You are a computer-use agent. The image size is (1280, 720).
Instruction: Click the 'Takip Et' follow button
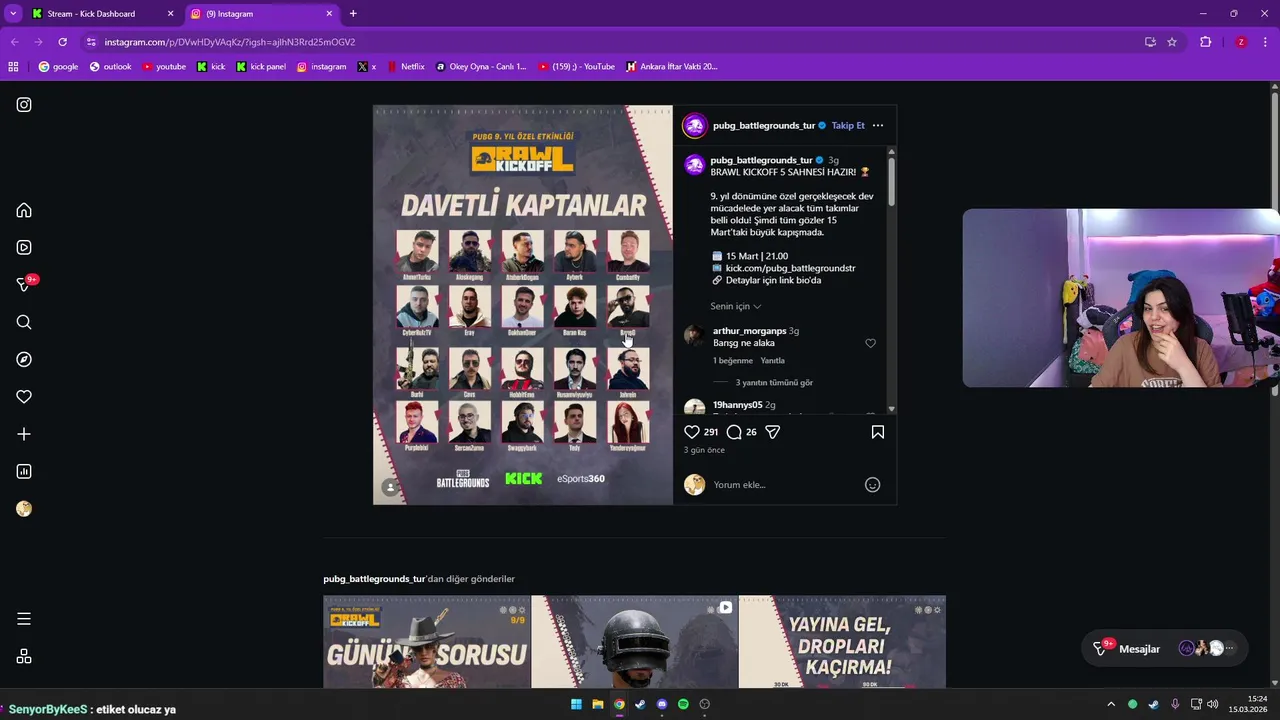848,126
